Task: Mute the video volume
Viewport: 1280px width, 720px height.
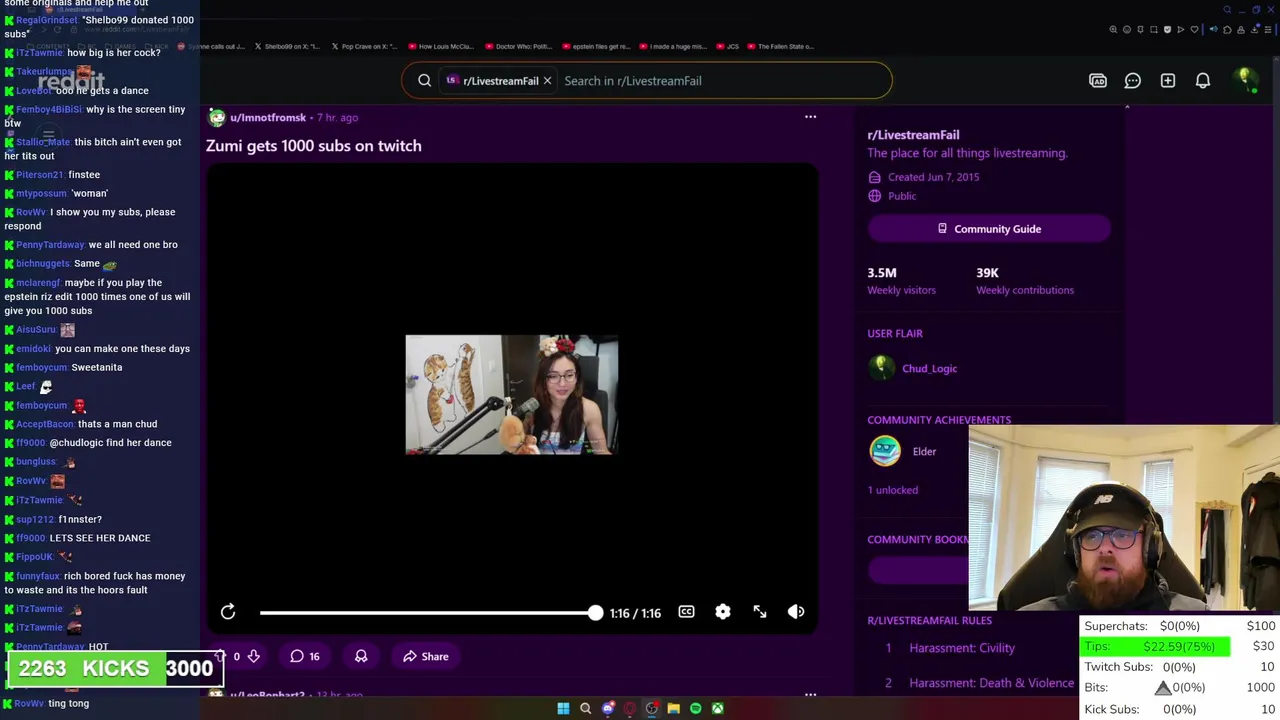Action: (796, 612)
